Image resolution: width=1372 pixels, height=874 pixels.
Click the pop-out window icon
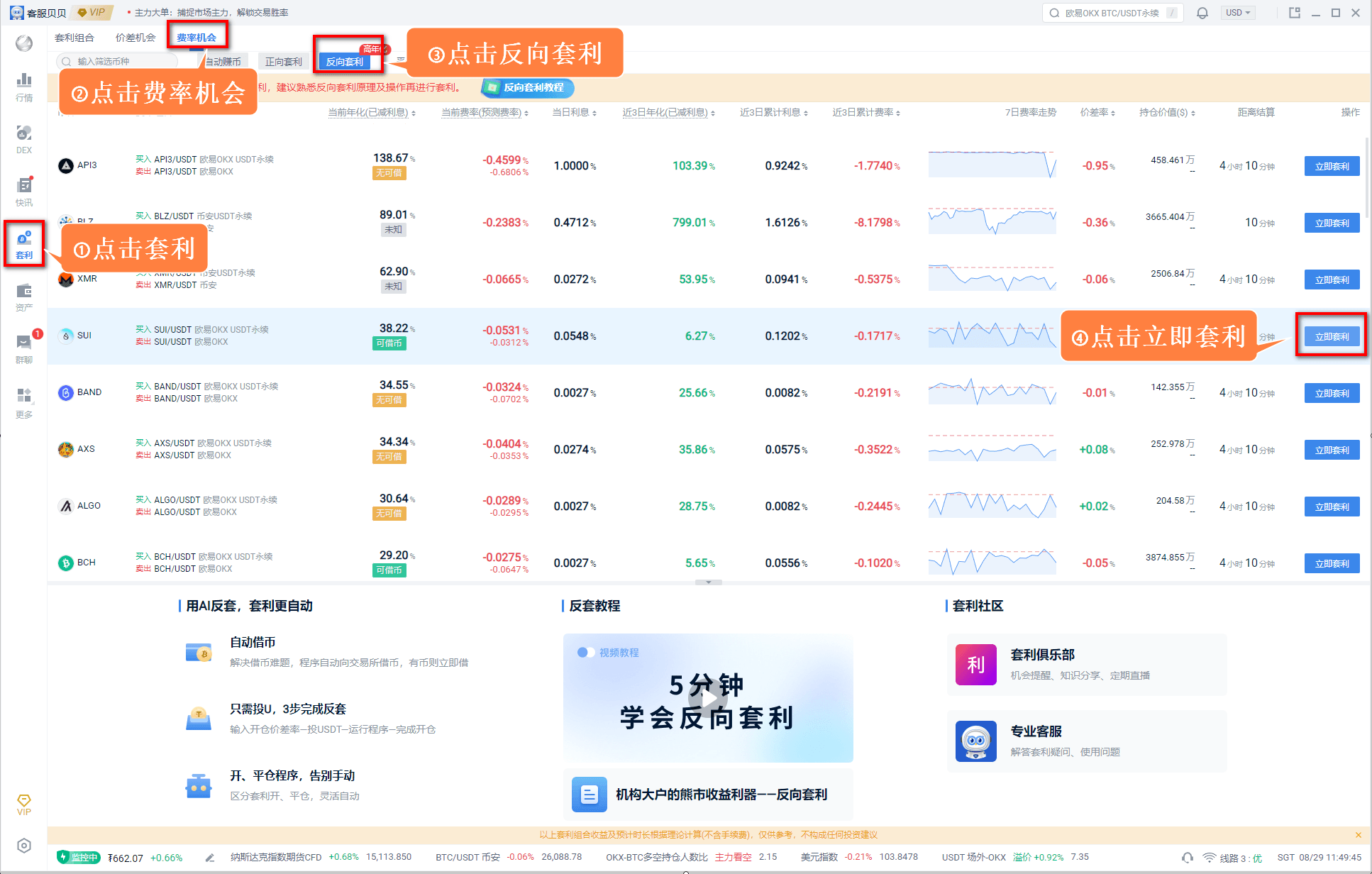click(x=1295, y=13)
